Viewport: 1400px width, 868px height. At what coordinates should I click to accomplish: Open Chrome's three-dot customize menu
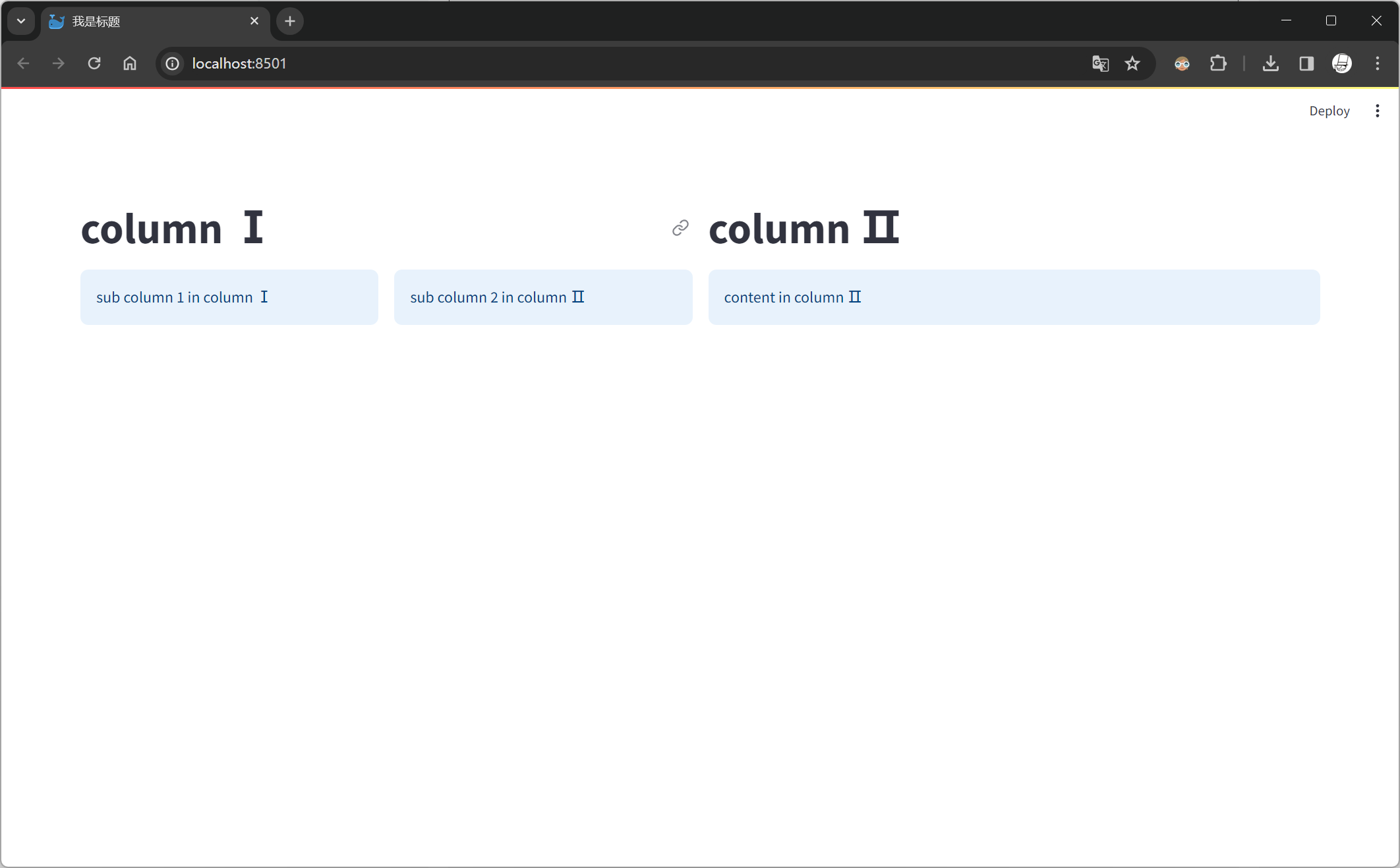[1378, 63]
